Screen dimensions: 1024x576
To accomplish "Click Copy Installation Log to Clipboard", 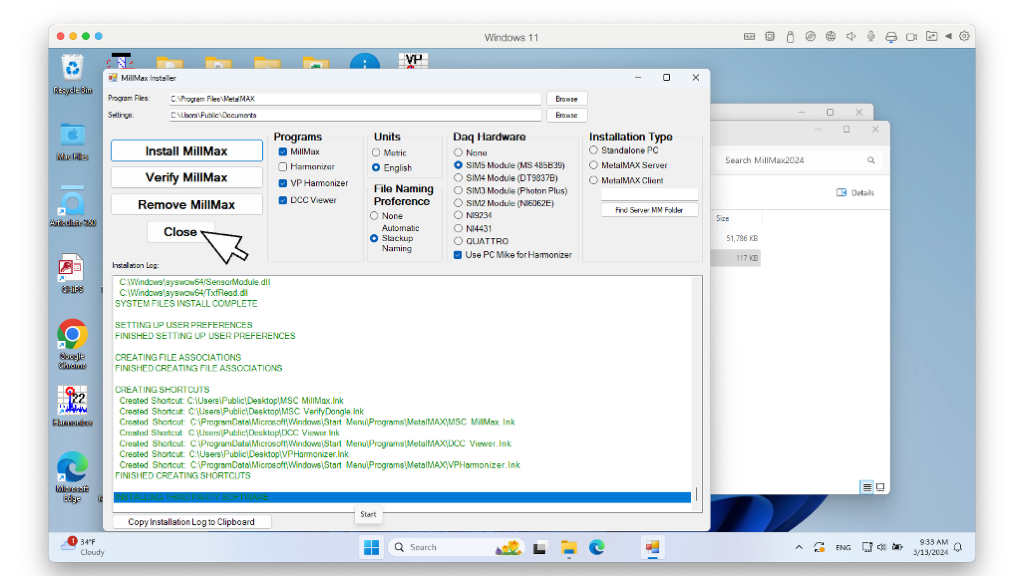I will pos(191,522).
